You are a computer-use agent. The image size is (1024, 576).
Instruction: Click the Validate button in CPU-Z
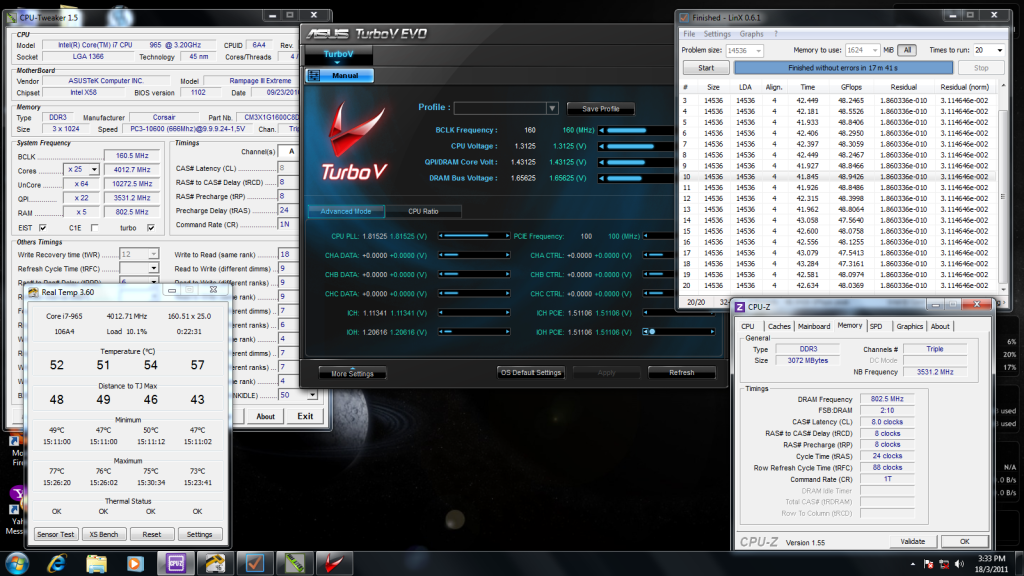pos(912,541)
